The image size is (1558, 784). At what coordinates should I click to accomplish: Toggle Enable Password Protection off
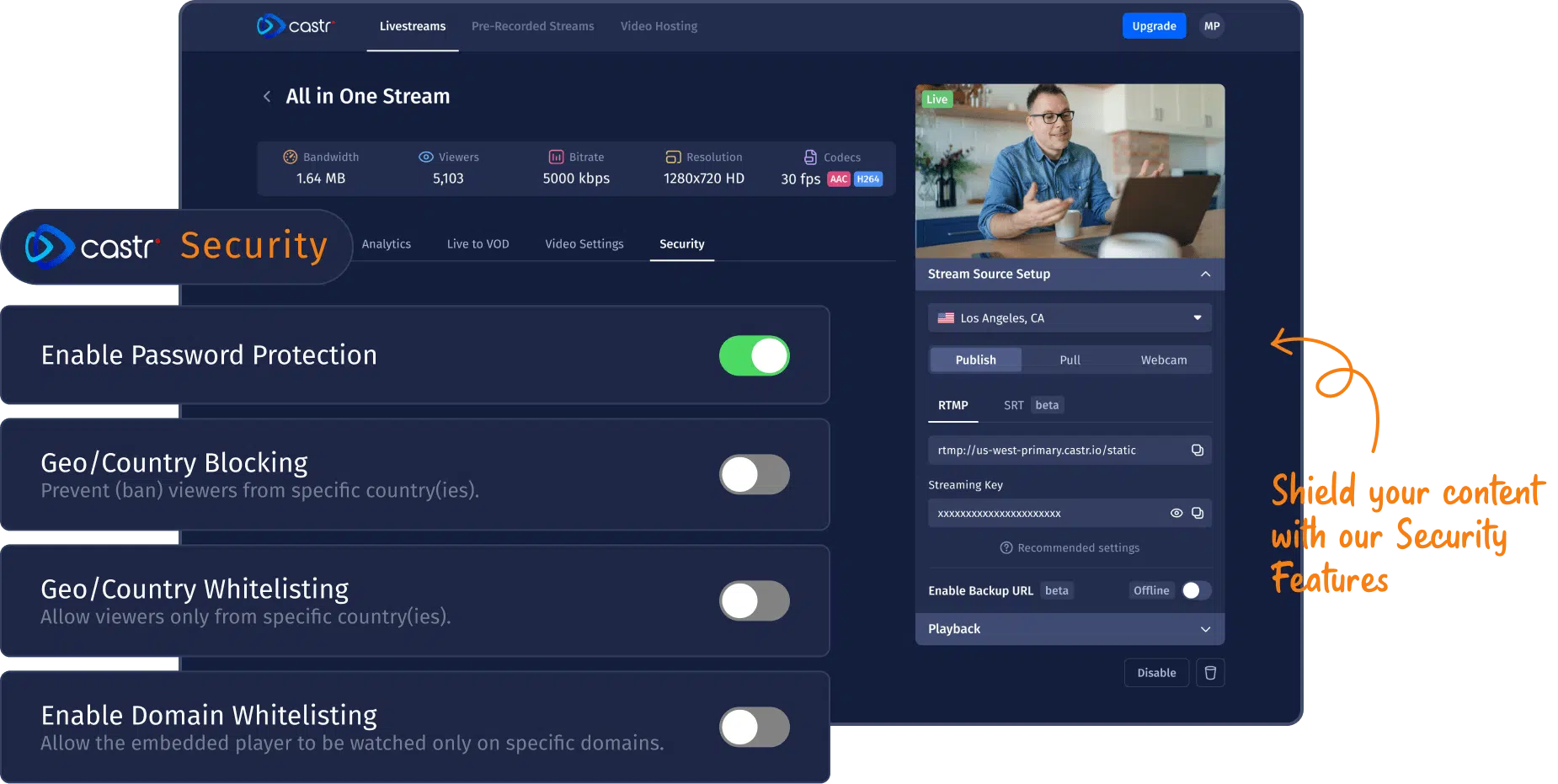[x=755, y=355]
